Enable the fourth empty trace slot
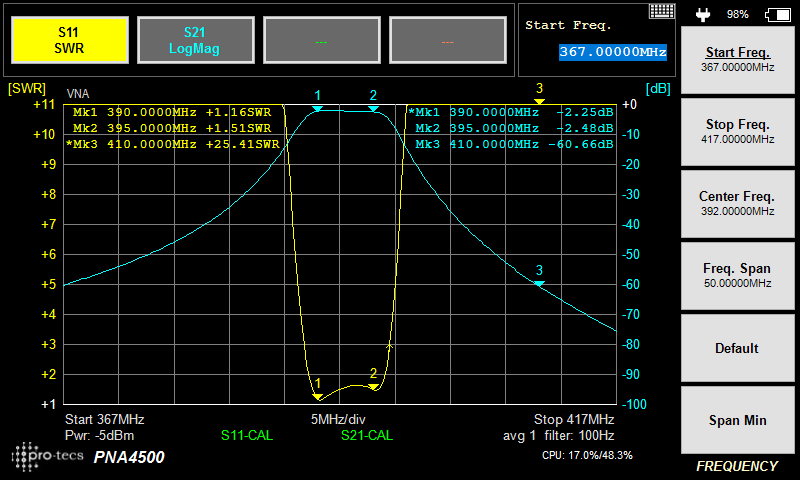The height and width of the screenshot is (480, 800). tap(447, 41)
